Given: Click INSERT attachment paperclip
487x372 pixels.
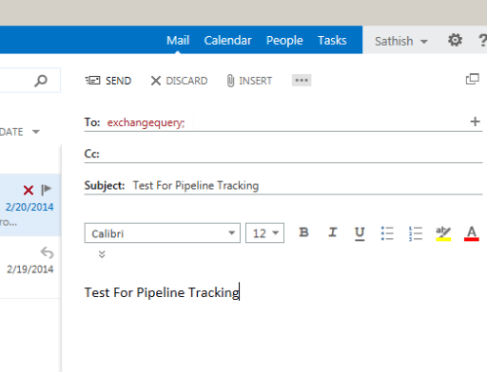Looking at the screenshot, I should click(x=249, y=81).
